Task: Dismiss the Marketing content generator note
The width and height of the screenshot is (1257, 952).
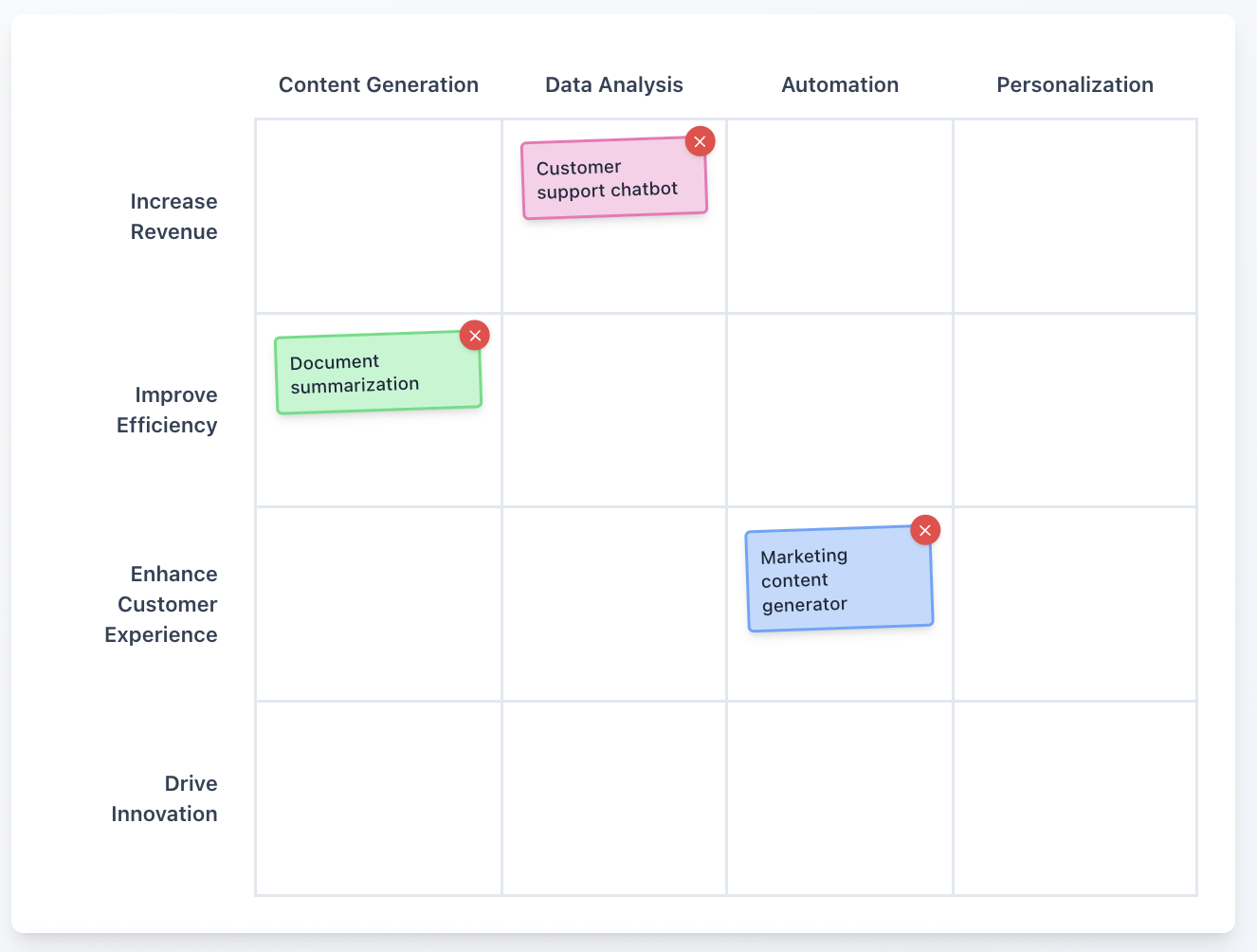Action: pos(925,530)
